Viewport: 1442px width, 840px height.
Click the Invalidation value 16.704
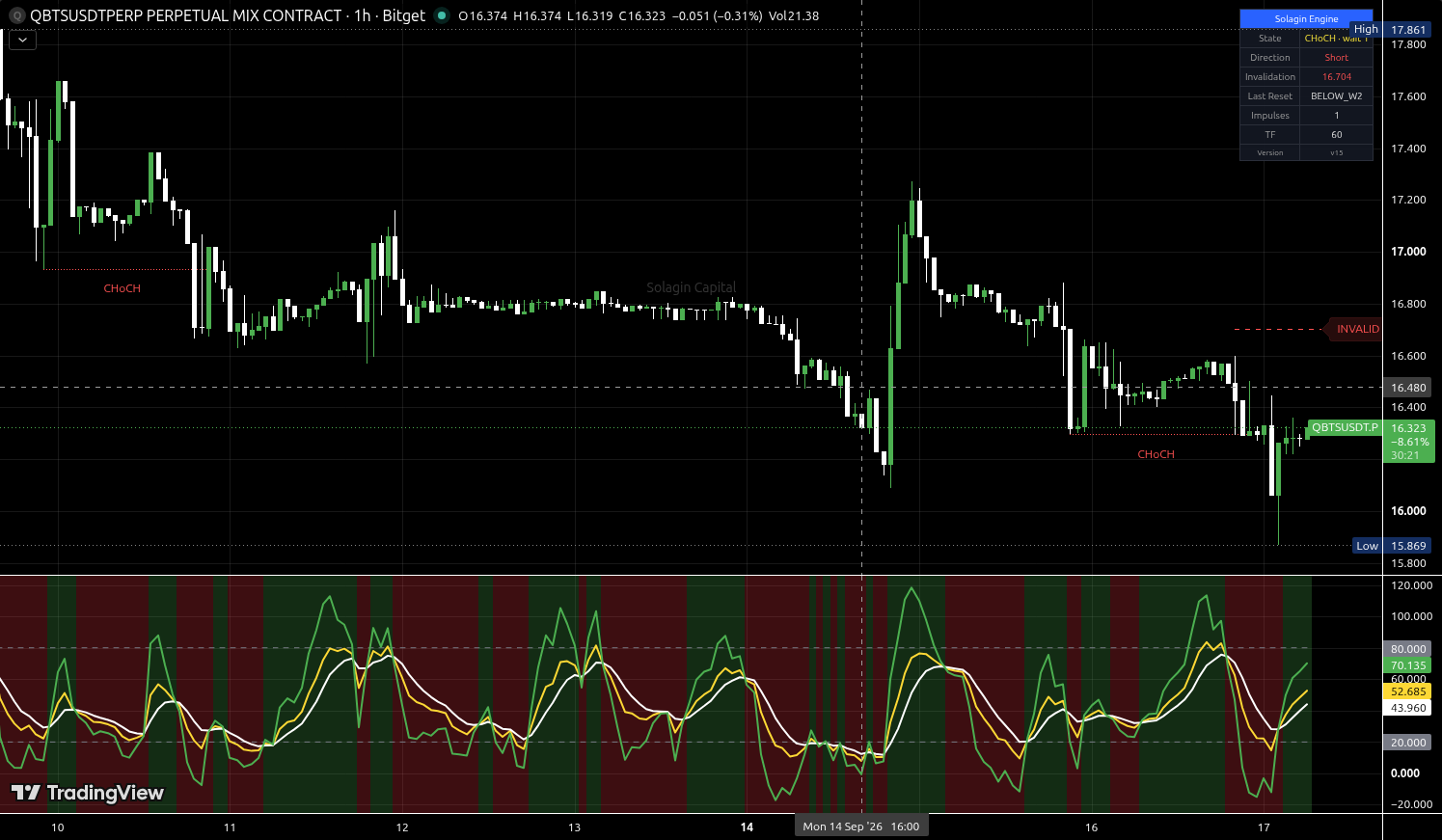[1336, 77]
